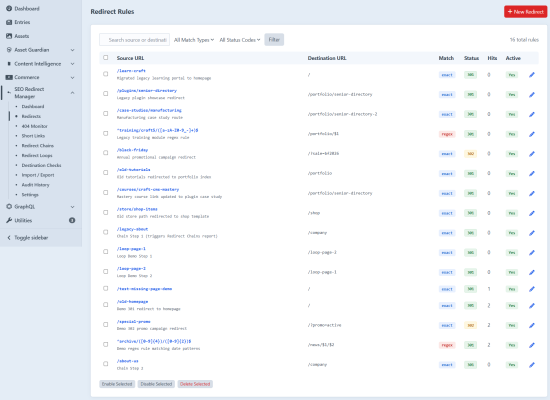Edit the /old-tutorials redirect pencil icon

pyautogui.click(x=532, y=173)
